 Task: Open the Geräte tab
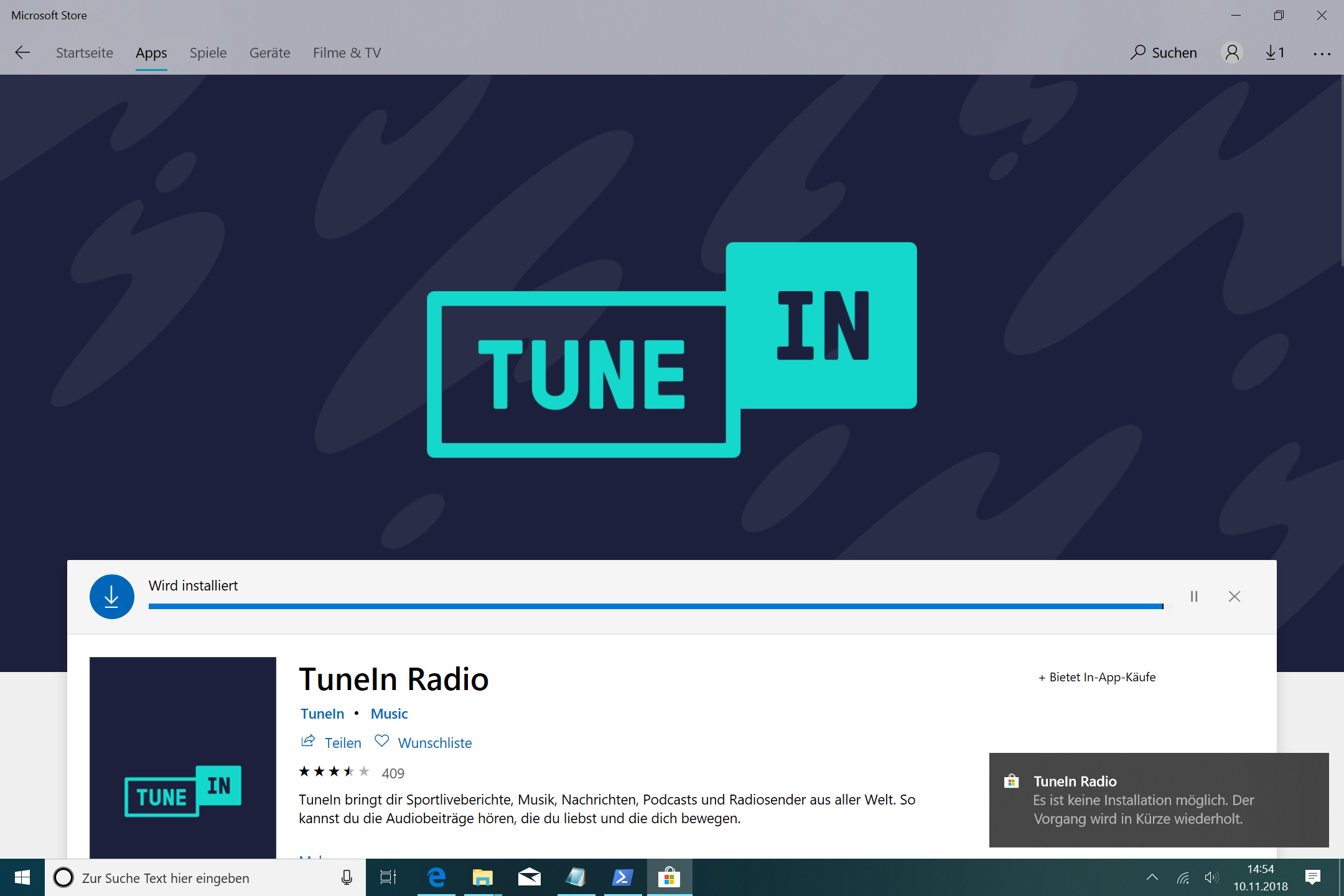point(269,53)
